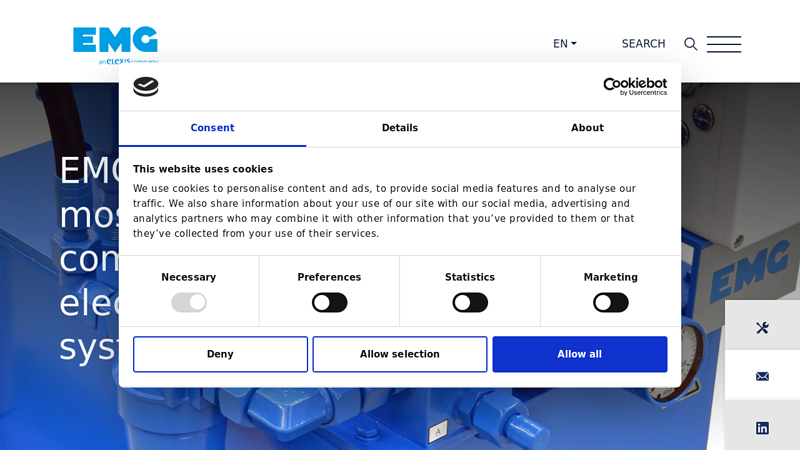Click the search magnifier icon

click(x=690, y=44)
